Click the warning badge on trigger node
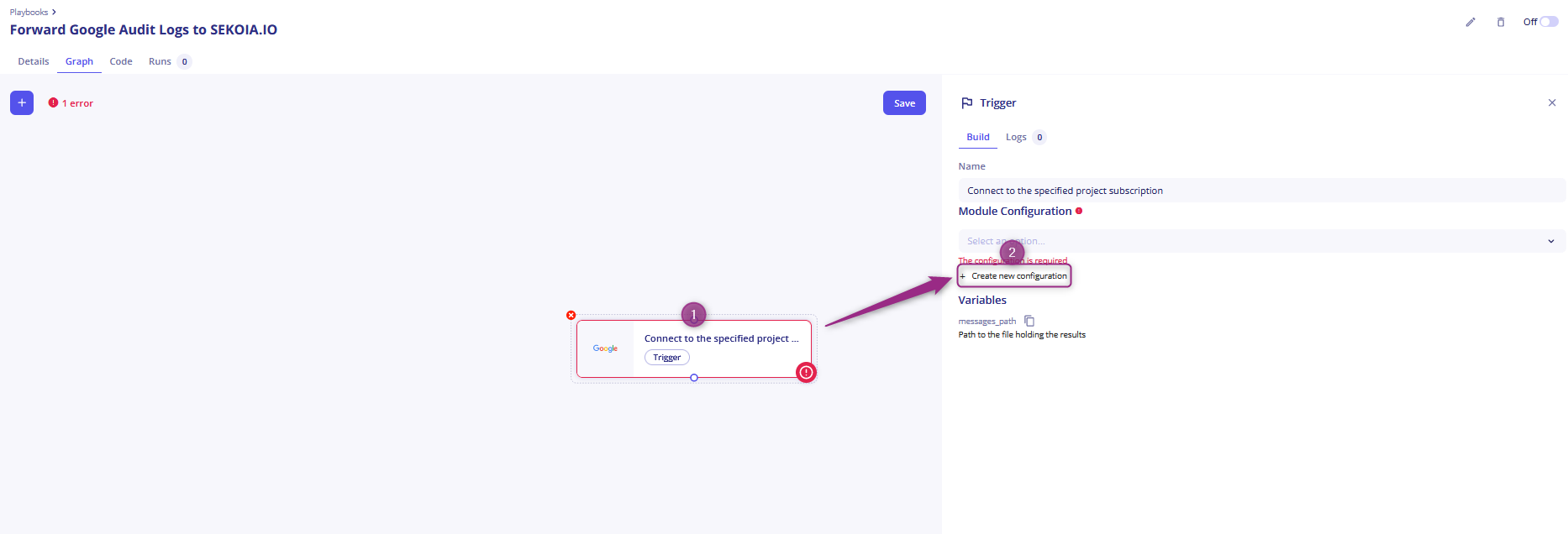This screenshot has height=534, width=1568. [x=806, y=372]
